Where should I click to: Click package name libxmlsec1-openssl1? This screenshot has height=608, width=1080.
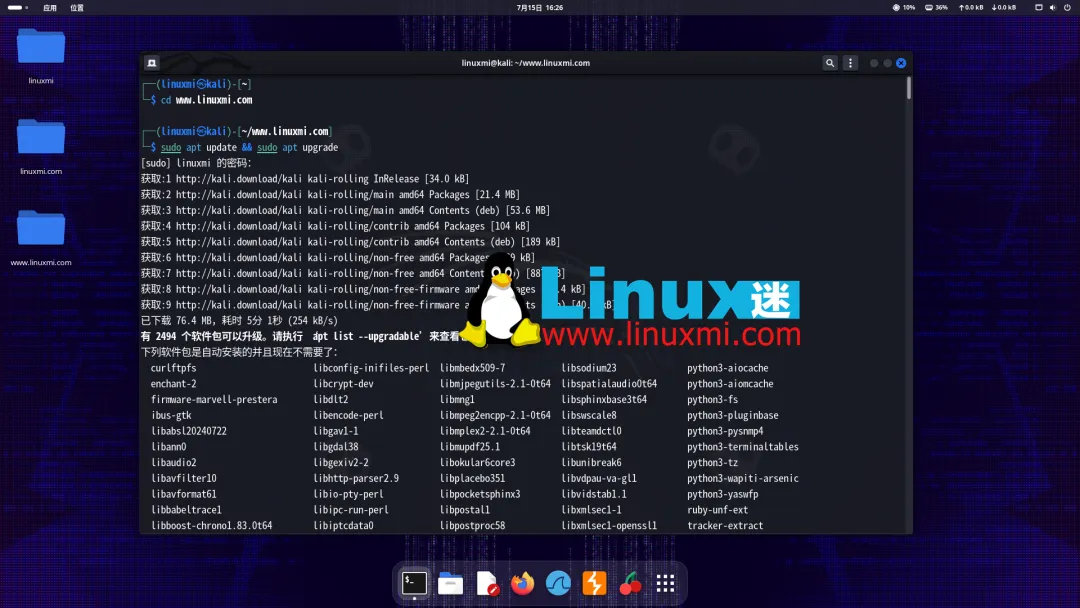[609, 525]
